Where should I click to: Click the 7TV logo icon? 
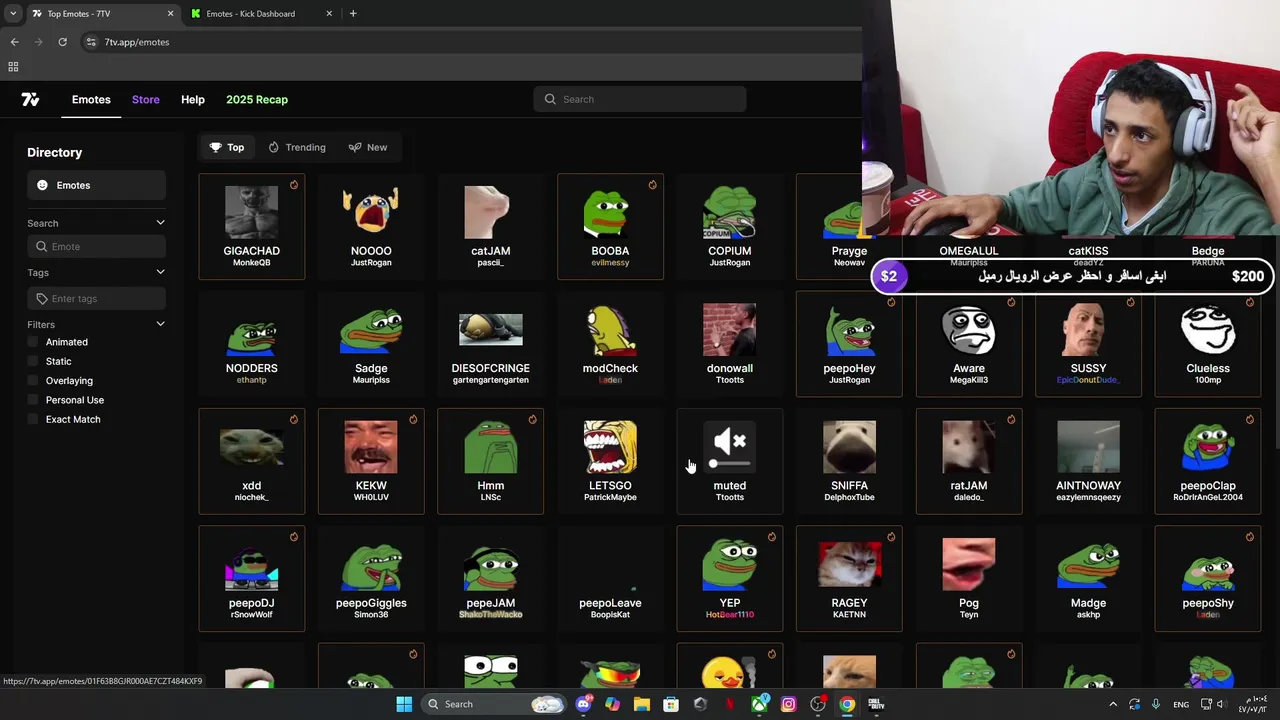pyautogui.click(x=30, y=99)
